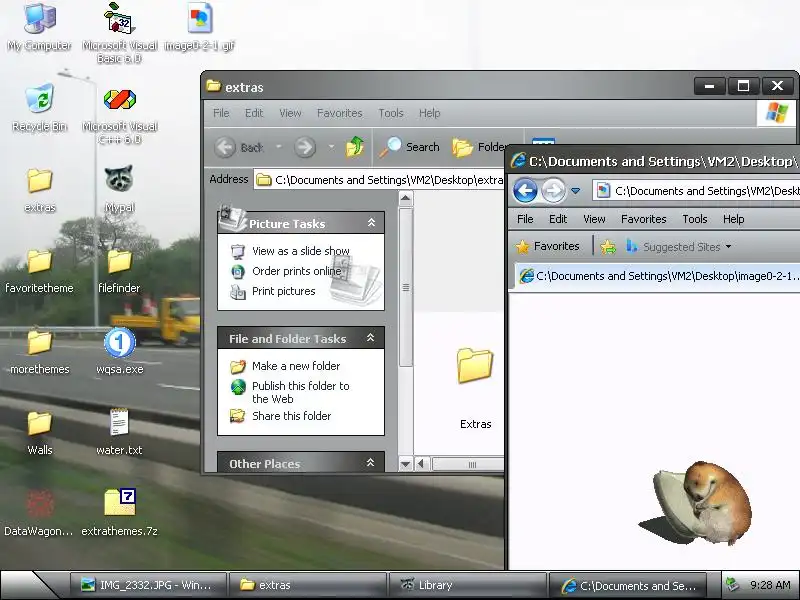Screen dimensions: 800x600
Task: Select image0-2-1.gif desktop file
Action: click(x=199, y=27)
